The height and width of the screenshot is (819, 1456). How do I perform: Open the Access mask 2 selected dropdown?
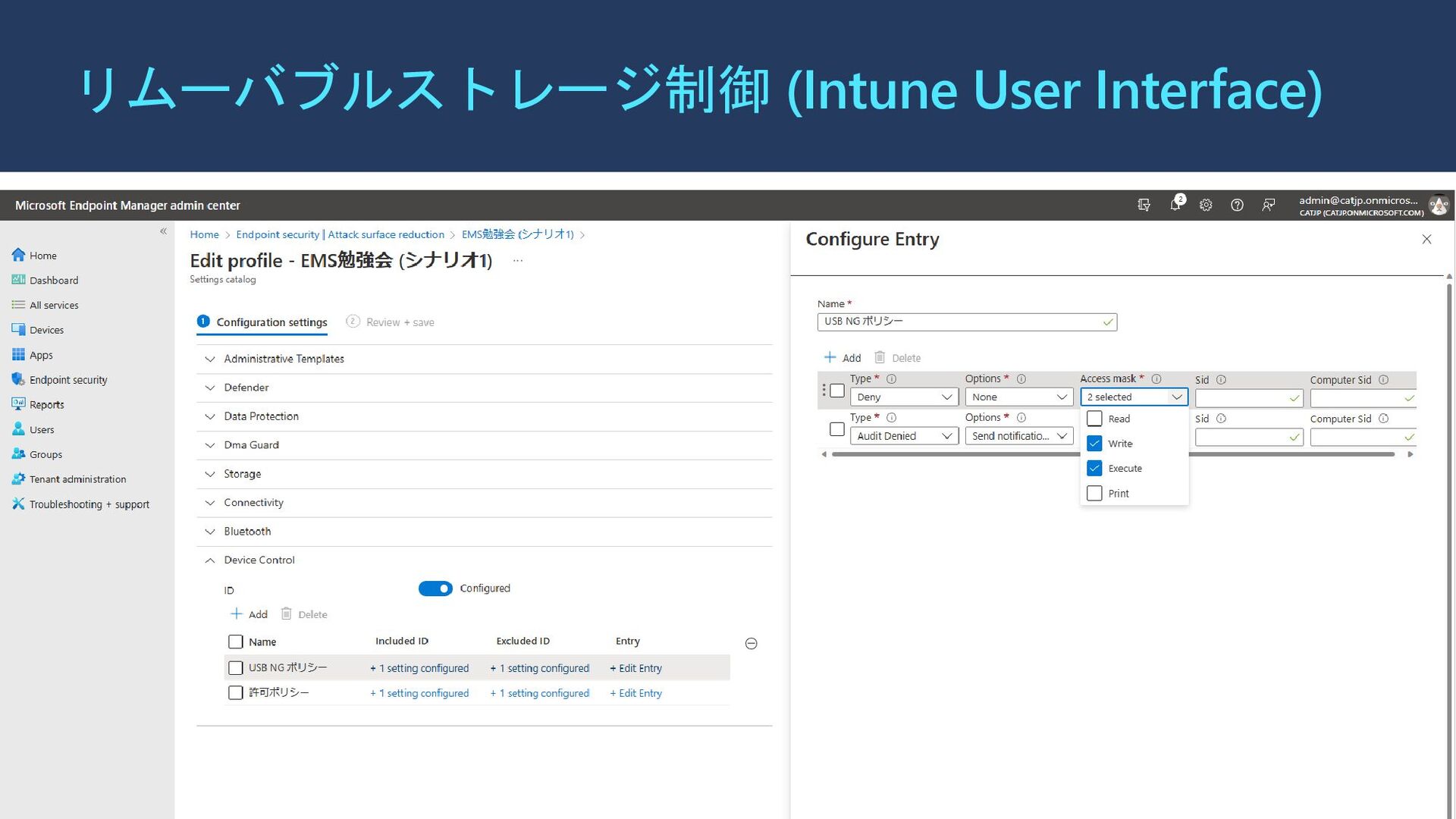pyautogui.click(x=1134, y=397)
